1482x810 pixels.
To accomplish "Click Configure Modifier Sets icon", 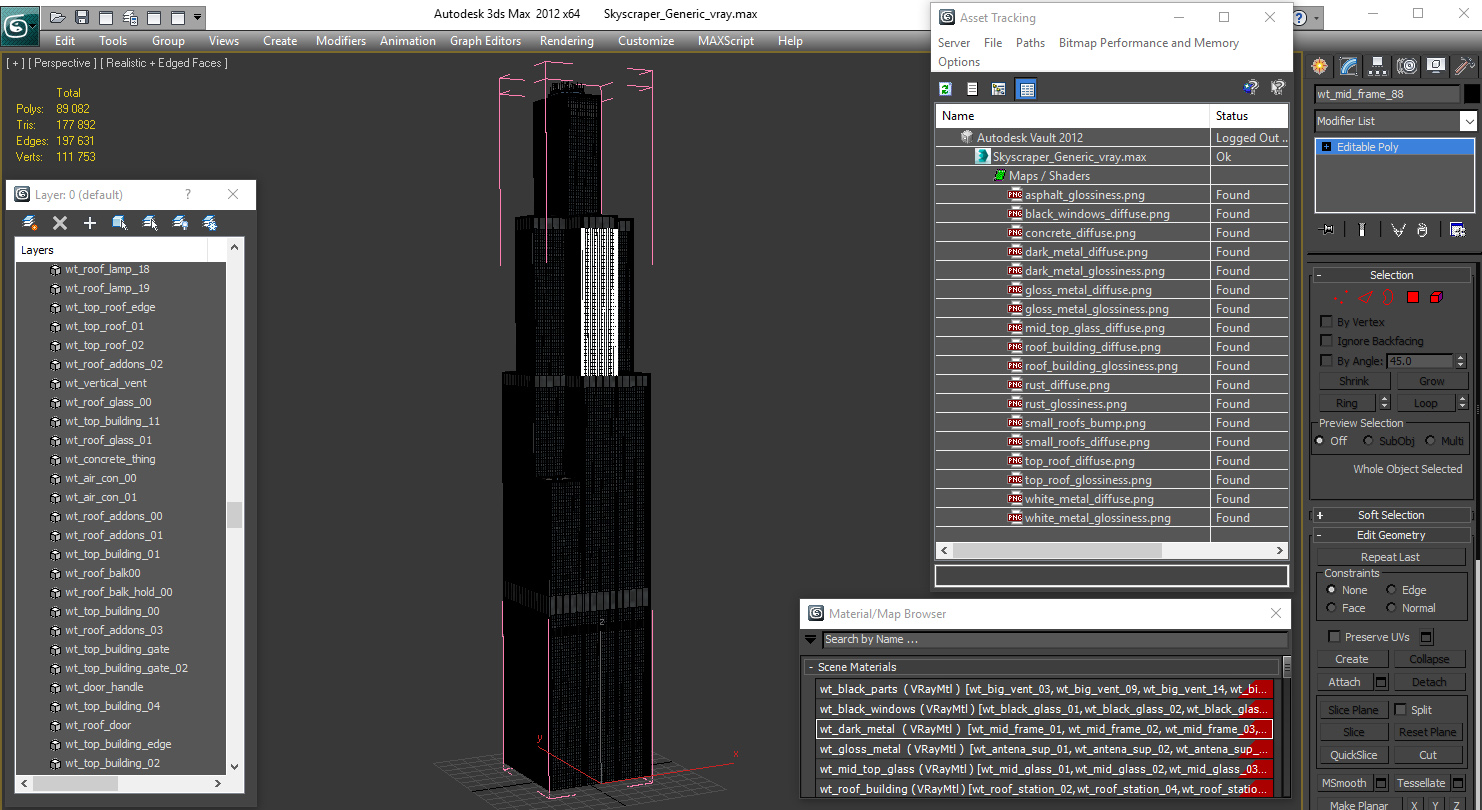I will click(1457, 230).
